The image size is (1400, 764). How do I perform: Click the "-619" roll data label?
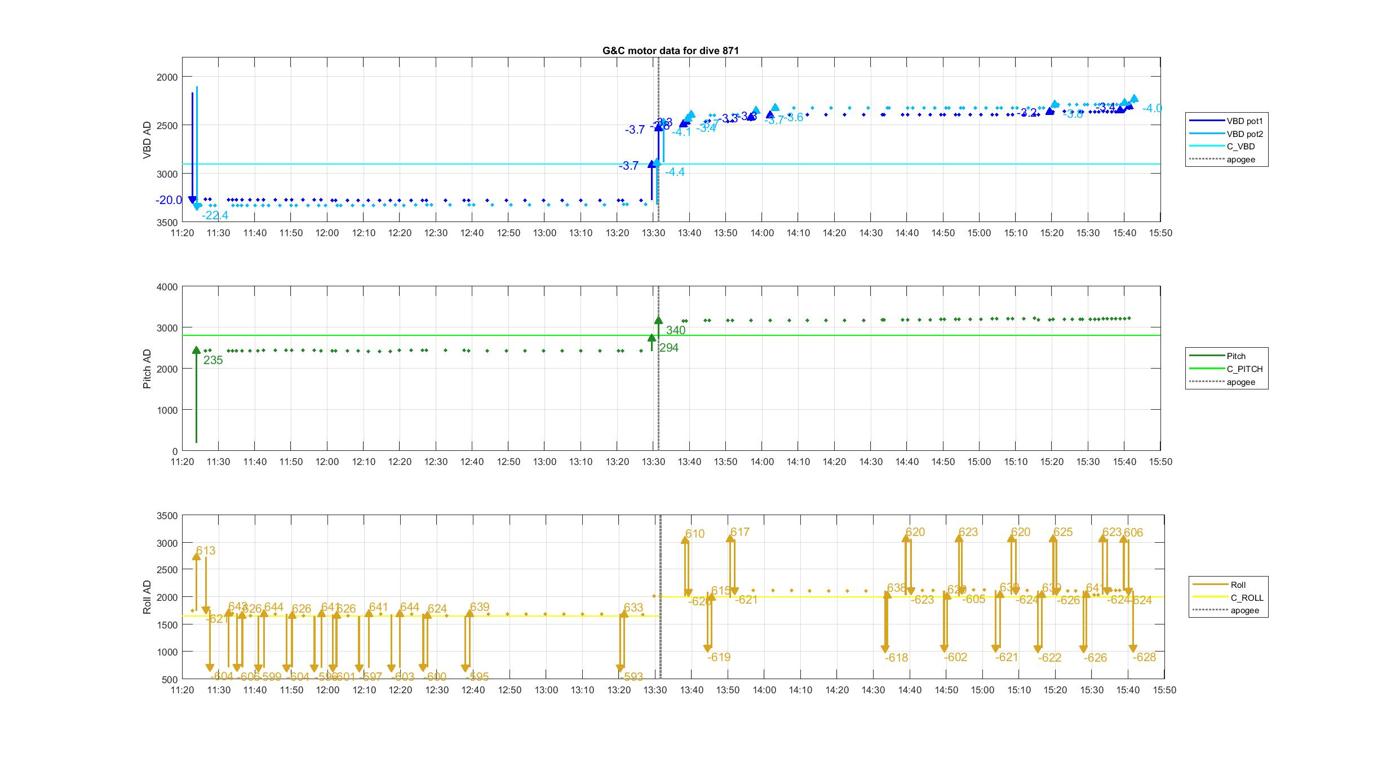[719, 657]
